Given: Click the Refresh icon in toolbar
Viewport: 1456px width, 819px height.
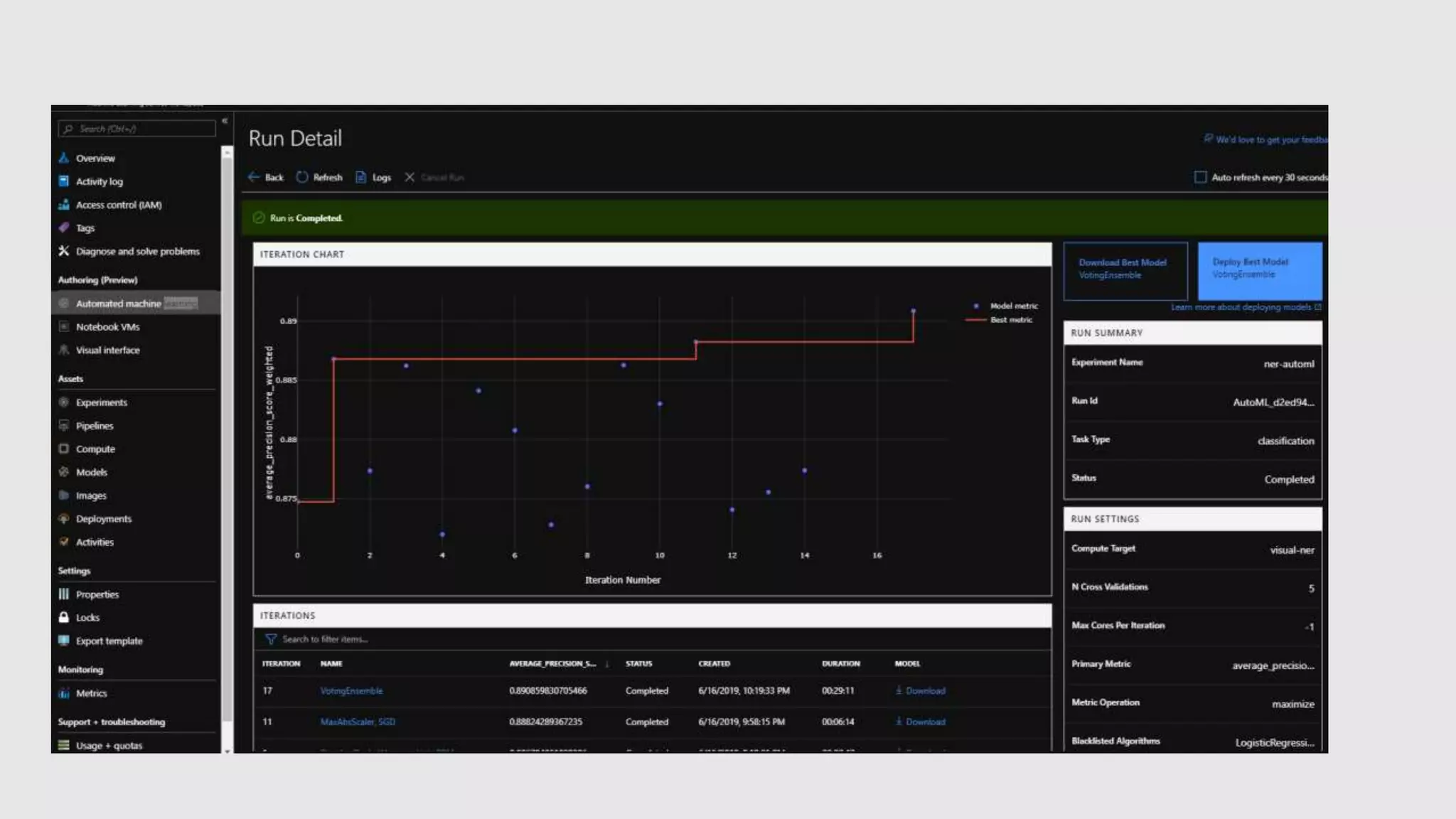Looking at the screenshot, I should pos(302,177).
